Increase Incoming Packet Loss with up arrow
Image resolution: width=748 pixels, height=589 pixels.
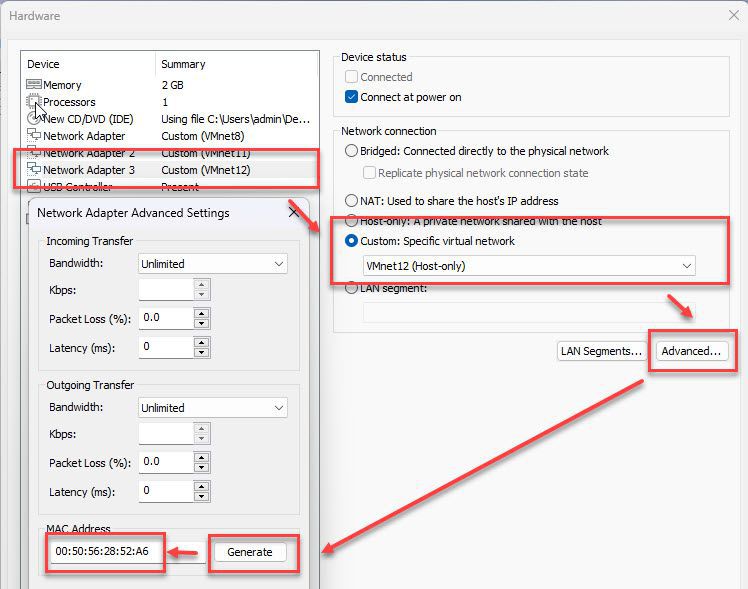pyautogui.click(x=202, y=313)
